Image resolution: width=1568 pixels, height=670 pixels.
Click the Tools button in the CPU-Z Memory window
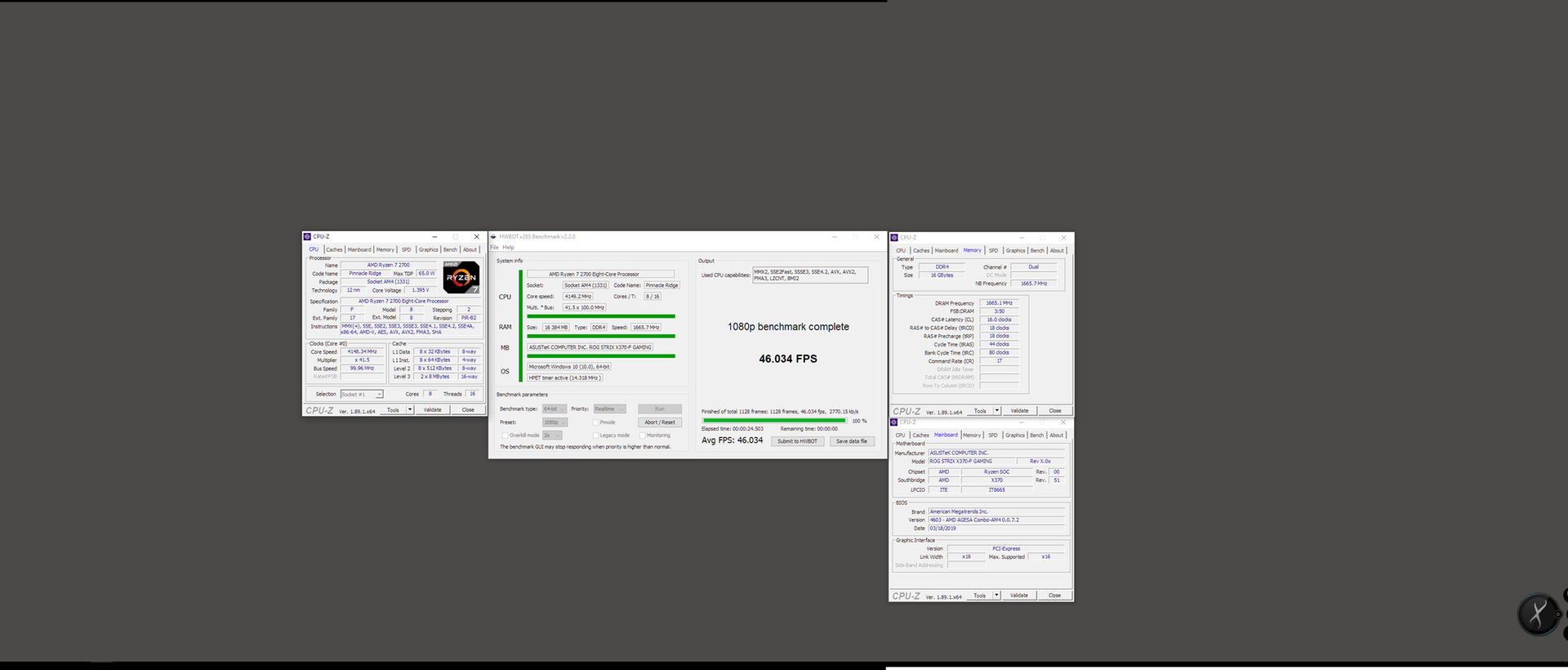(x=980, y=411)
